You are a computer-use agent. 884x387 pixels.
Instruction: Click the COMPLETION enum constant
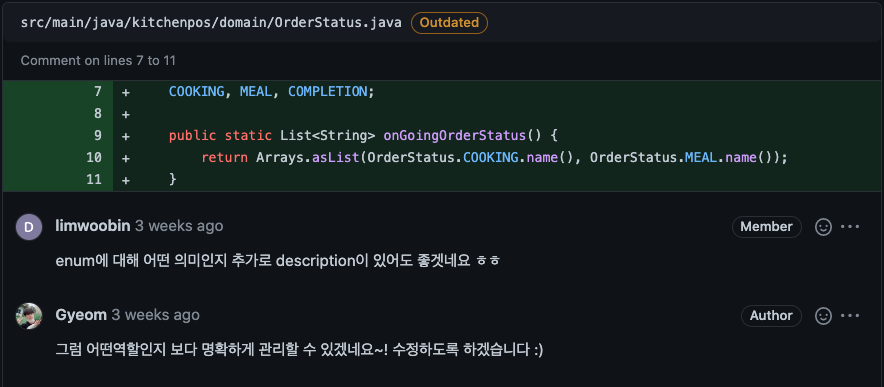coord(328,91)
